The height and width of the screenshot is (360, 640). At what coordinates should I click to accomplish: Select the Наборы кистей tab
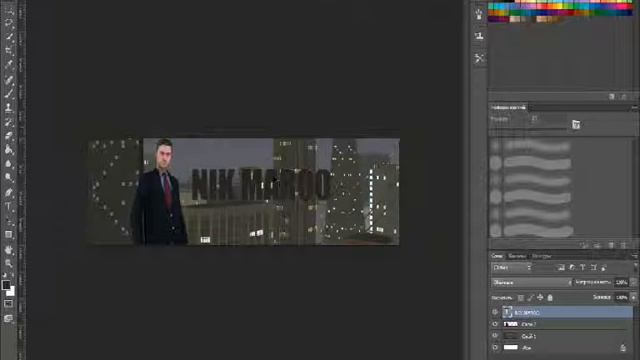coord(508,107)
